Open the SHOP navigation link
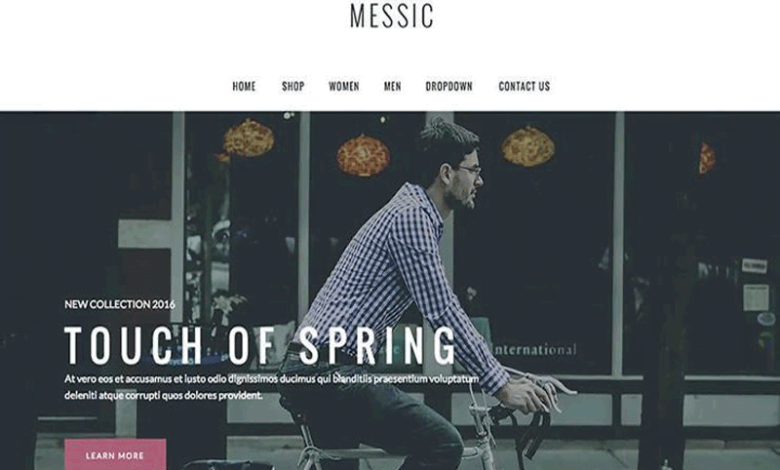 pyautogui.click(x=293, y=87)
